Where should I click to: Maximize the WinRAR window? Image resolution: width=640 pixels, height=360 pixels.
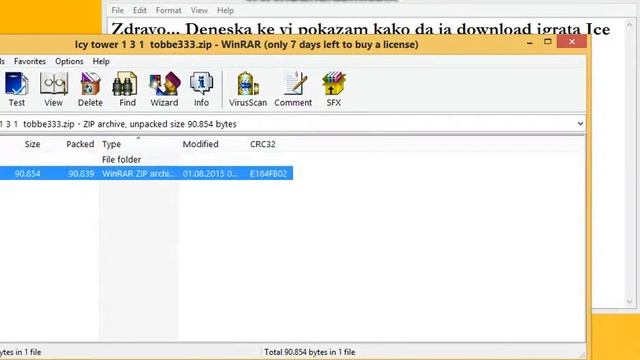tap(548, 42)
